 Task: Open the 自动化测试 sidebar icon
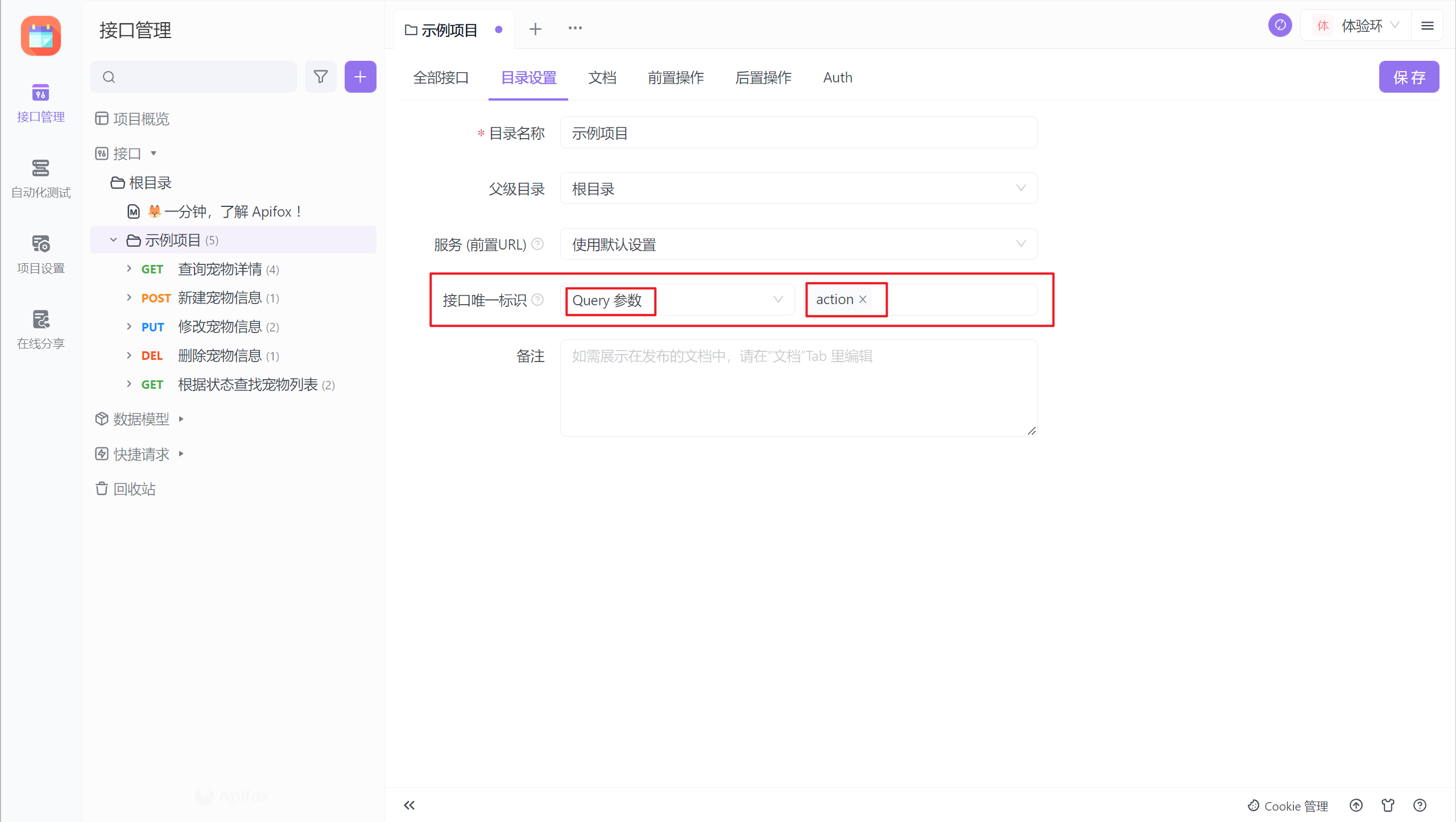(x=40, y=177)
